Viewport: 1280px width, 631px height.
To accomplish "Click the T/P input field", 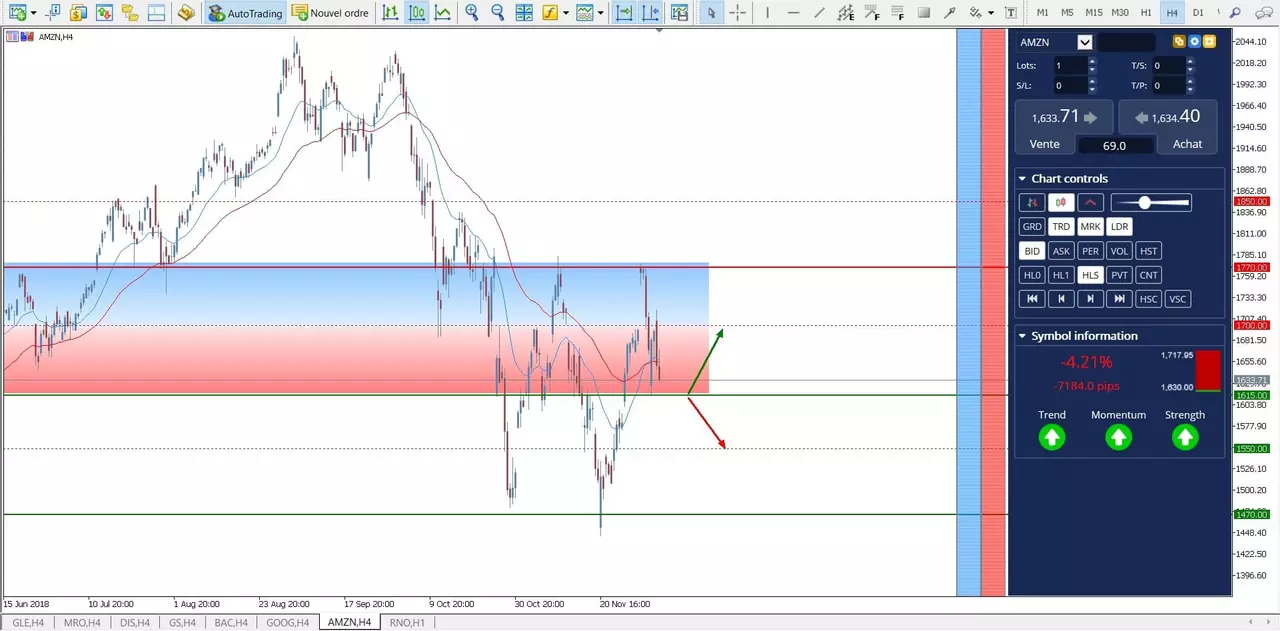I will [1168, 86].
